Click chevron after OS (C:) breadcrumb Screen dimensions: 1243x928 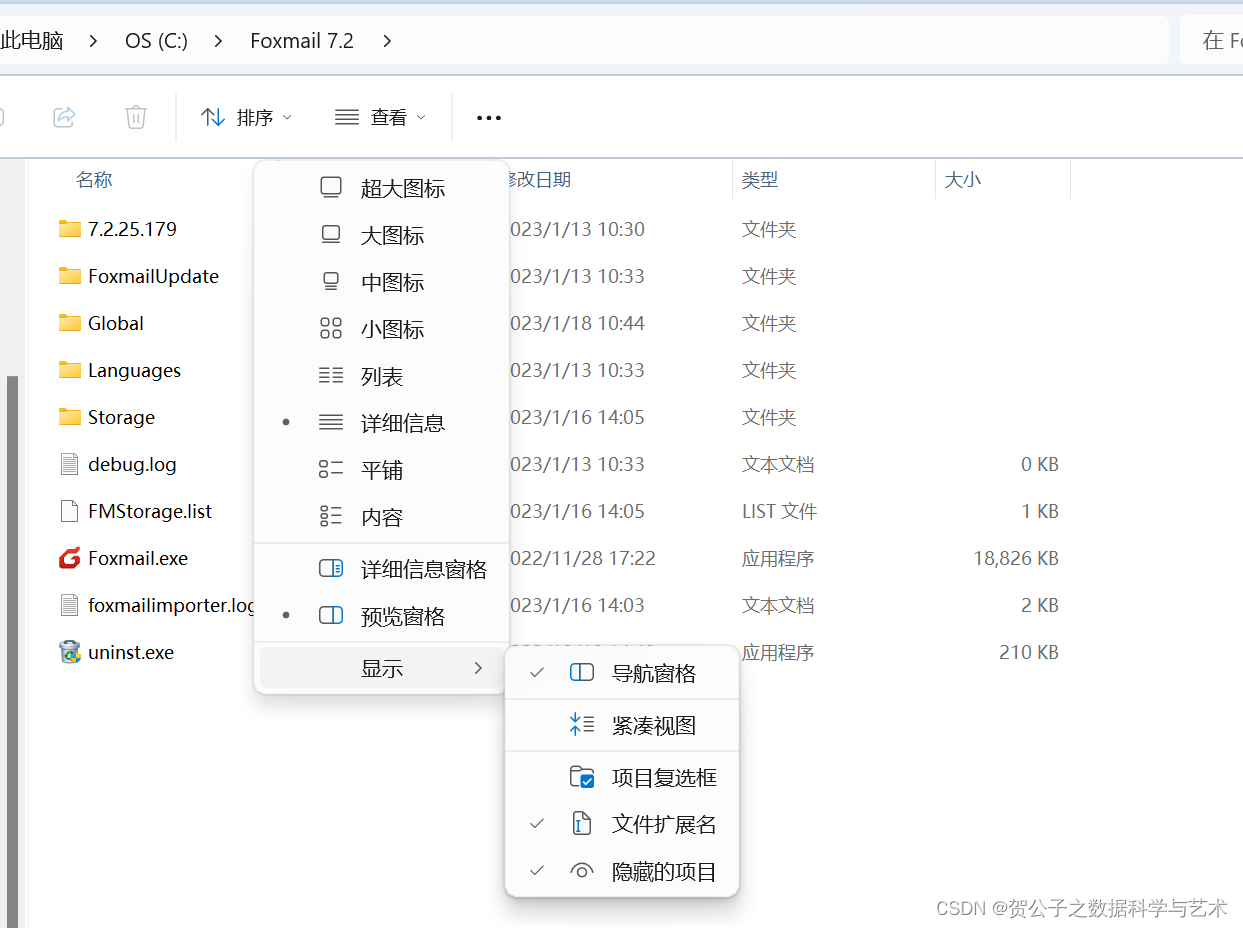pyautogui.click(x=218, y=41)
